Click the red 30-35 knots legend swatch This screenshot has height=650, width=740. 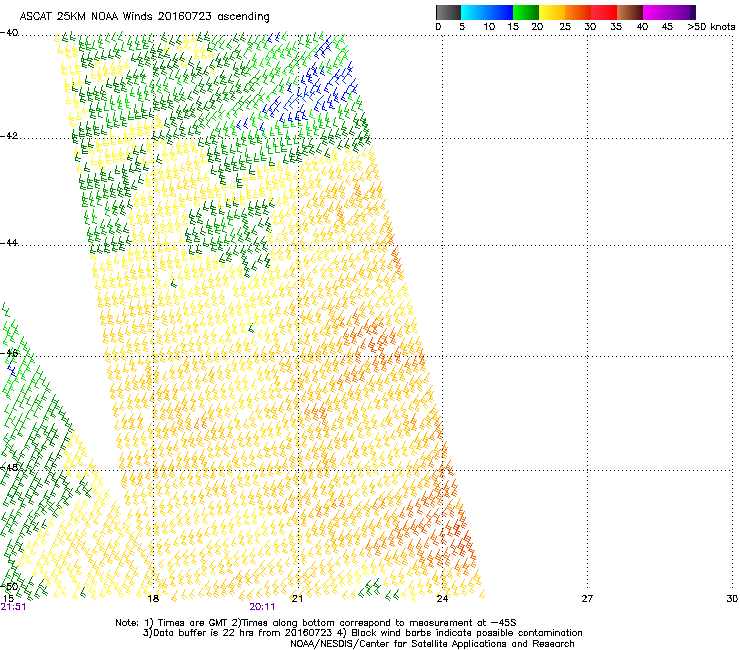(x=604, y=12)
